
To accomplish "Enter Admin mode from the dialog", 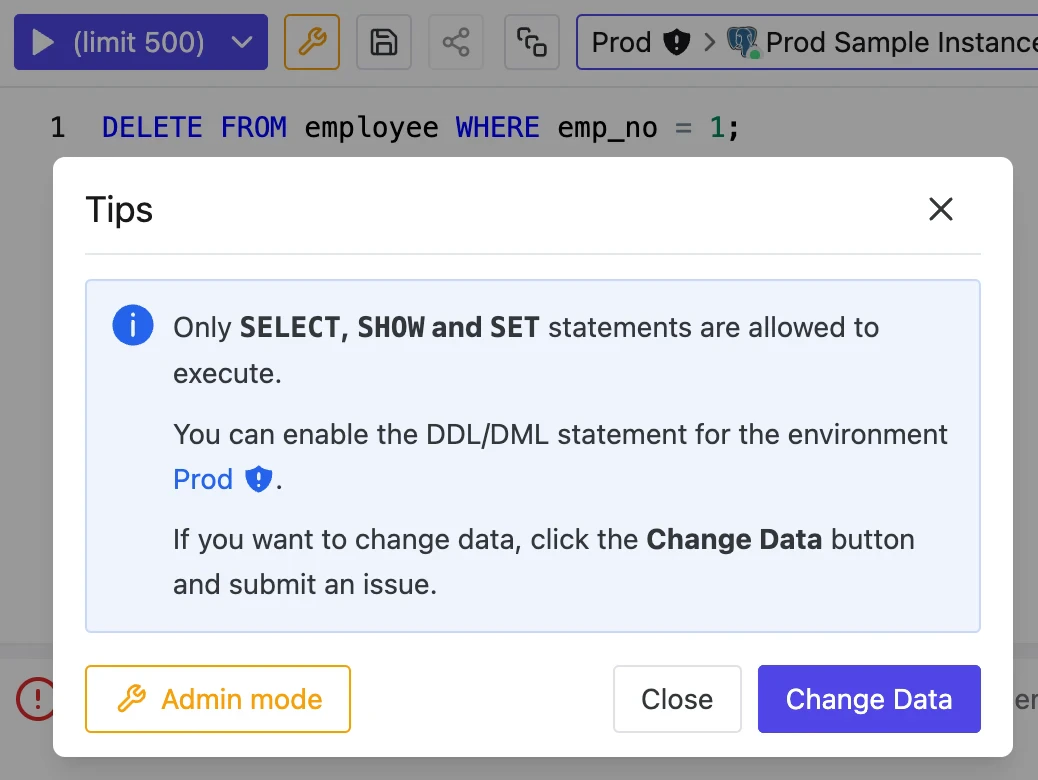I will pyautogui.click(x=217, y=699).
